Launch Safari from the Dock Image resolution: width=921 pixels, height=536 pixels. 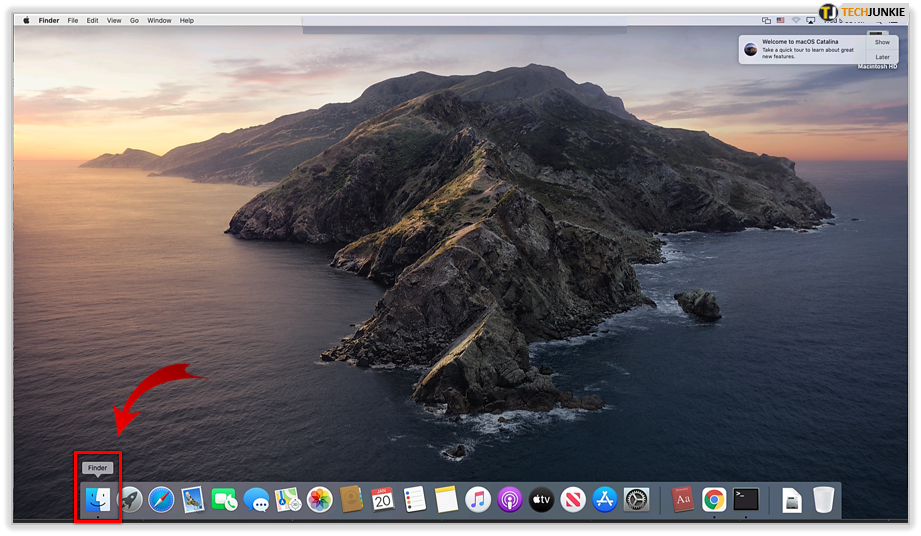[x=161, y=500]
